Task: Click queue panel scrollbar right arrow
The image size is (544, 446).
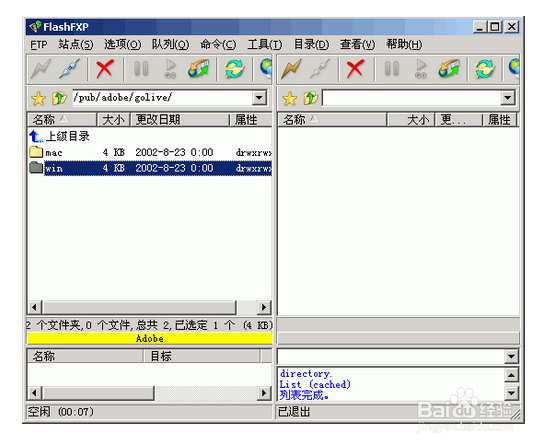Action: [264, 393]
